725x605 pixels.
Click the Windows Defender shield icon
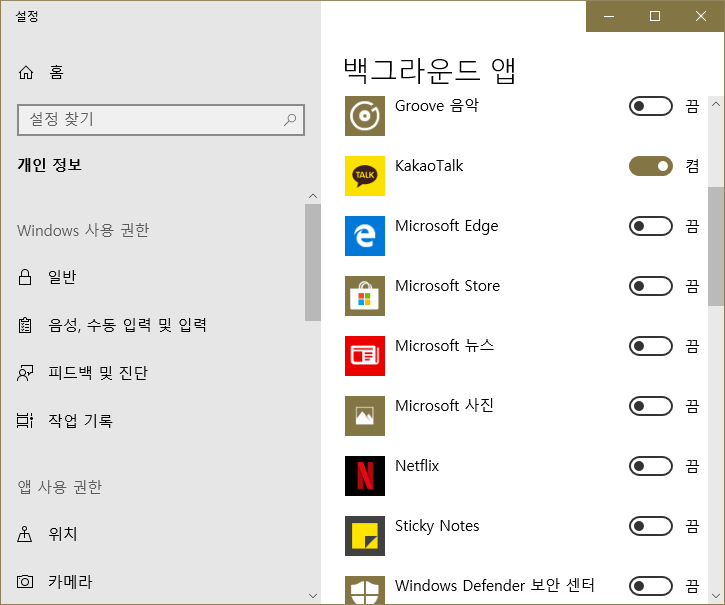click(365, 590)
